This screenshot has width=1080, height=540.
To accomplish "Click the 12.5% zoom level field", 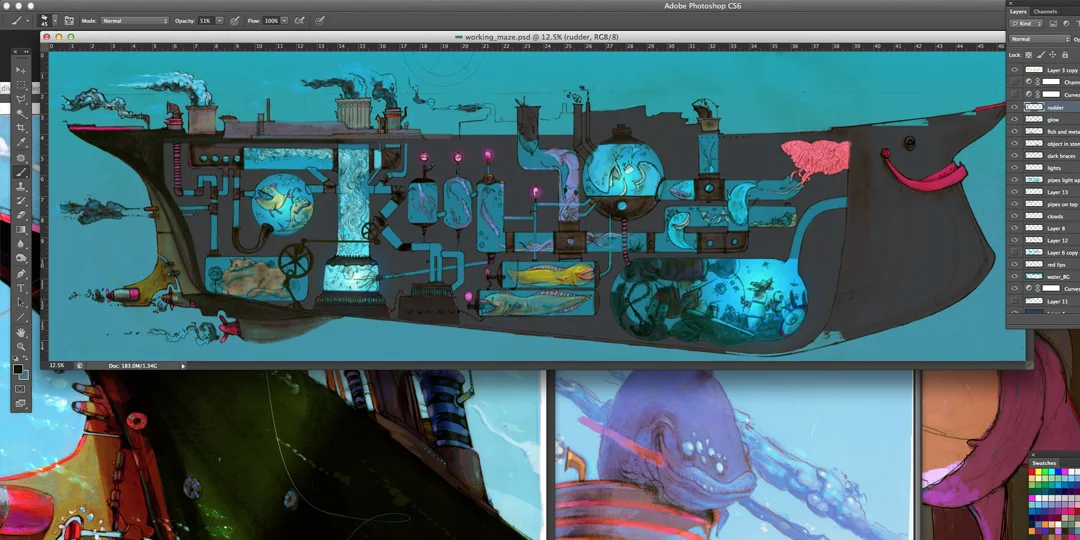I will point(57,366).
